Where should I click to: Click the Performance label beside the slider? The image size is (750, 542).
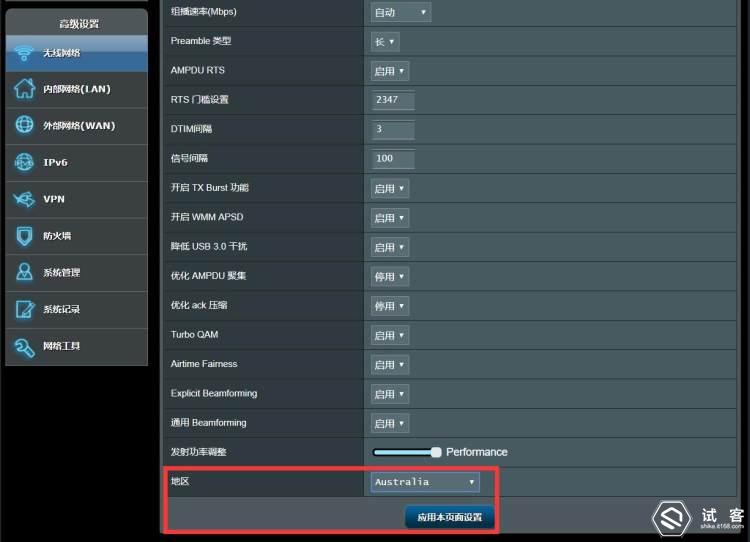[x=476, y=452]
